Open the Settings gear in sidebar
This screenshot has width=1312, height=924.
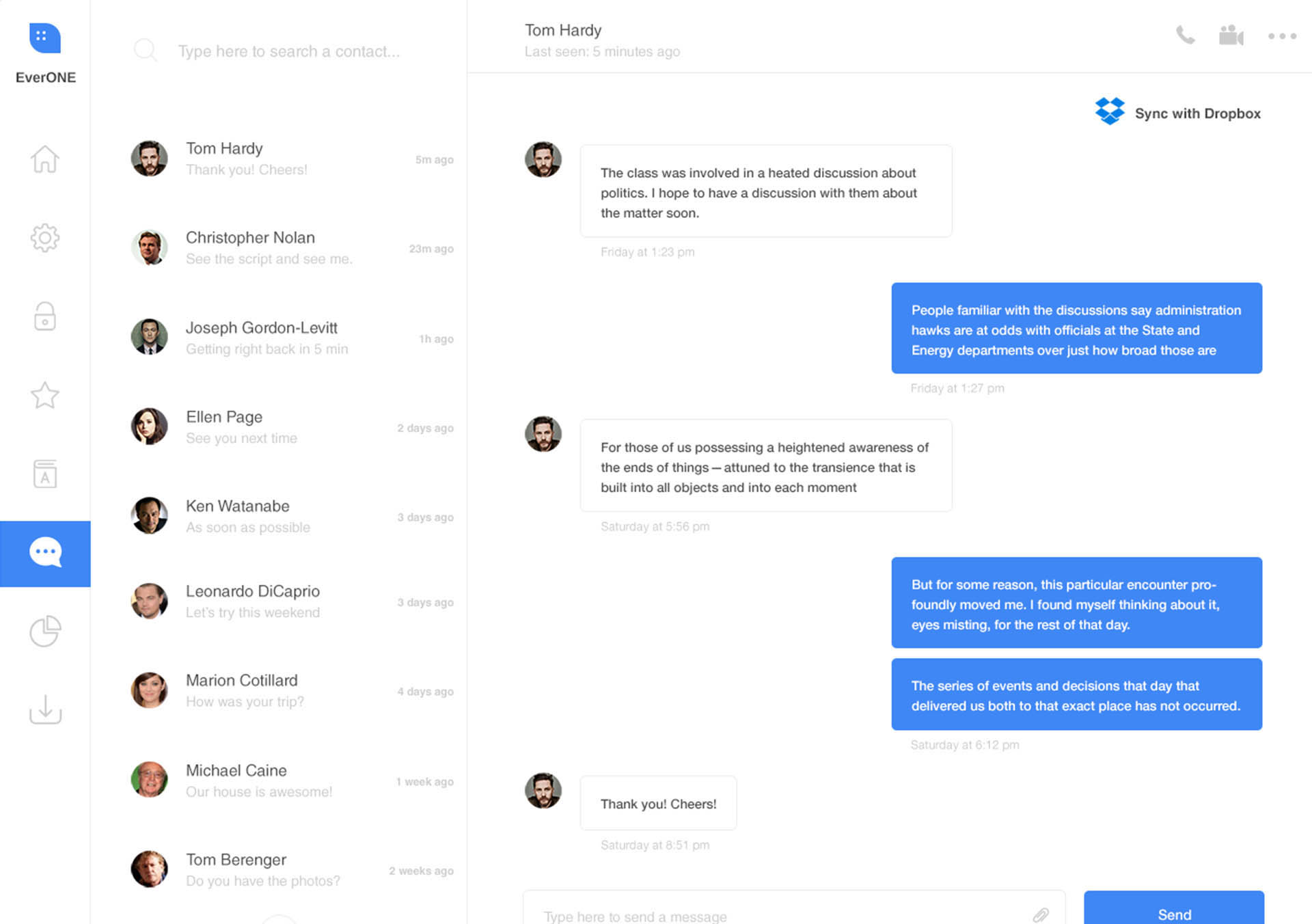click(x=45, y=238)
